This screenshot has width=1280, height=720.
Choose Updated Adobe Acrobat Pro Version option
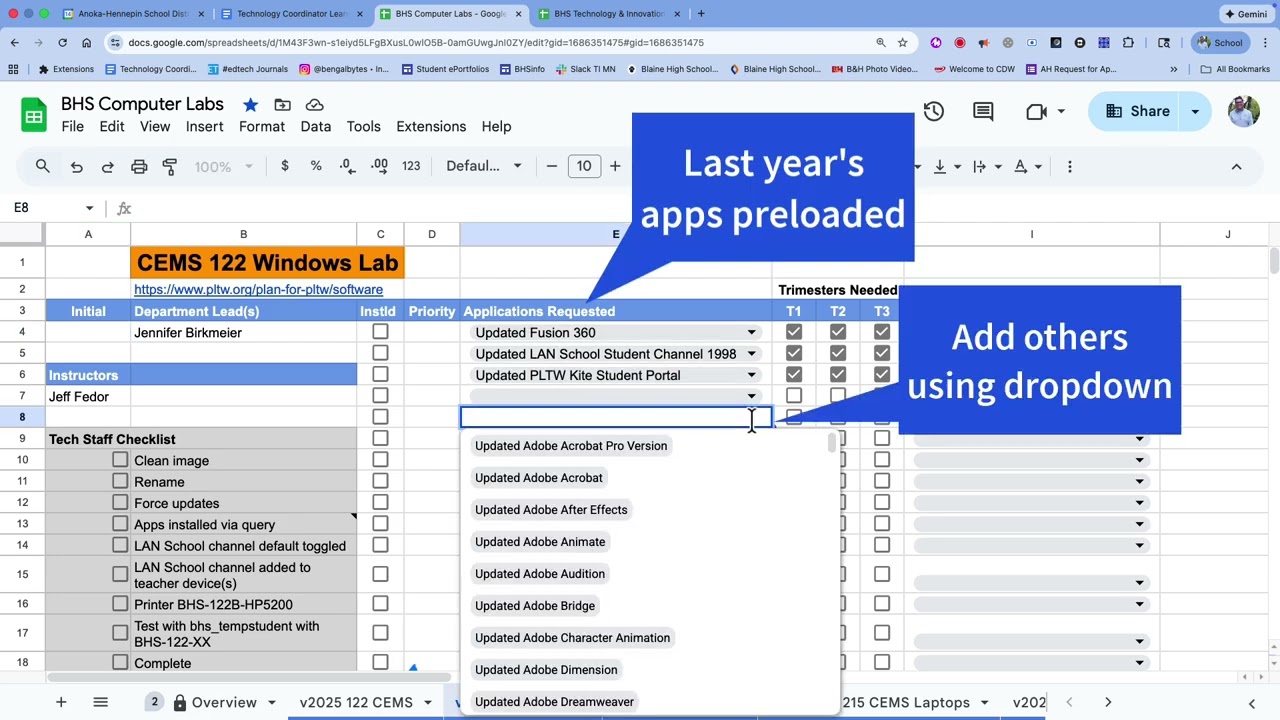coord(571,446)
